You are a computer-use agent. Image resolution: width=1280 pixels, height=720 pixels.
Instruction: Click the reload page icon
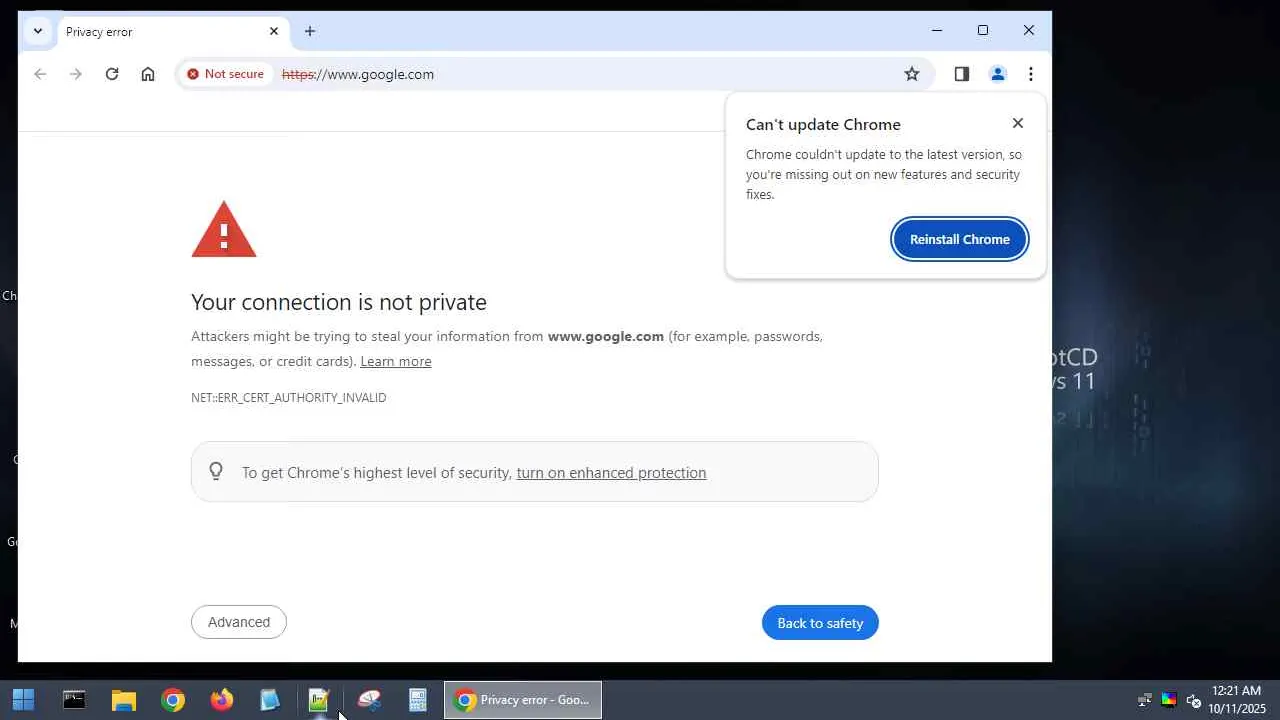[112, 74]
